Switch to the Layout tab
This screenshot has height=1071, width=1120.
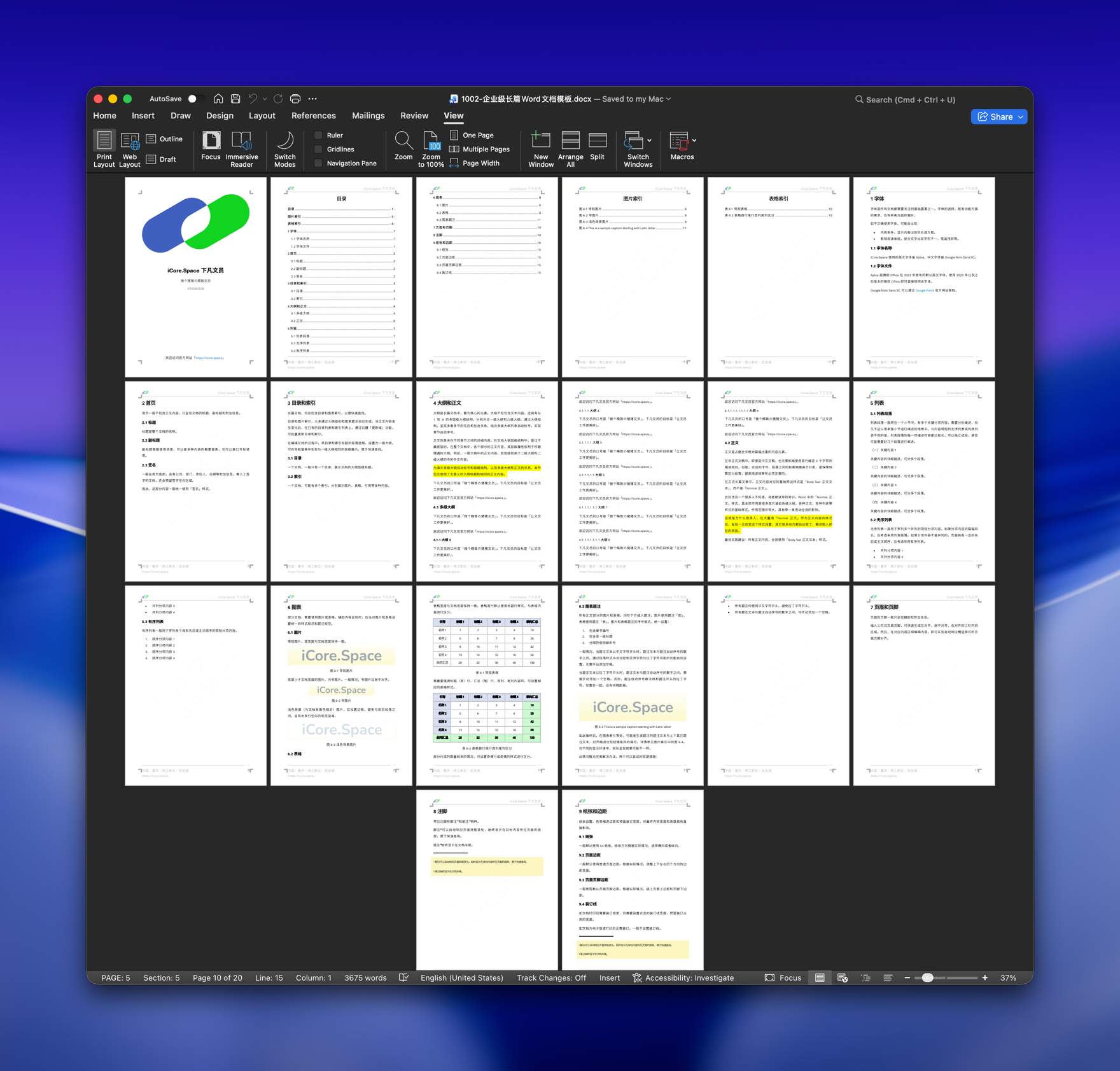pos(262,116)
